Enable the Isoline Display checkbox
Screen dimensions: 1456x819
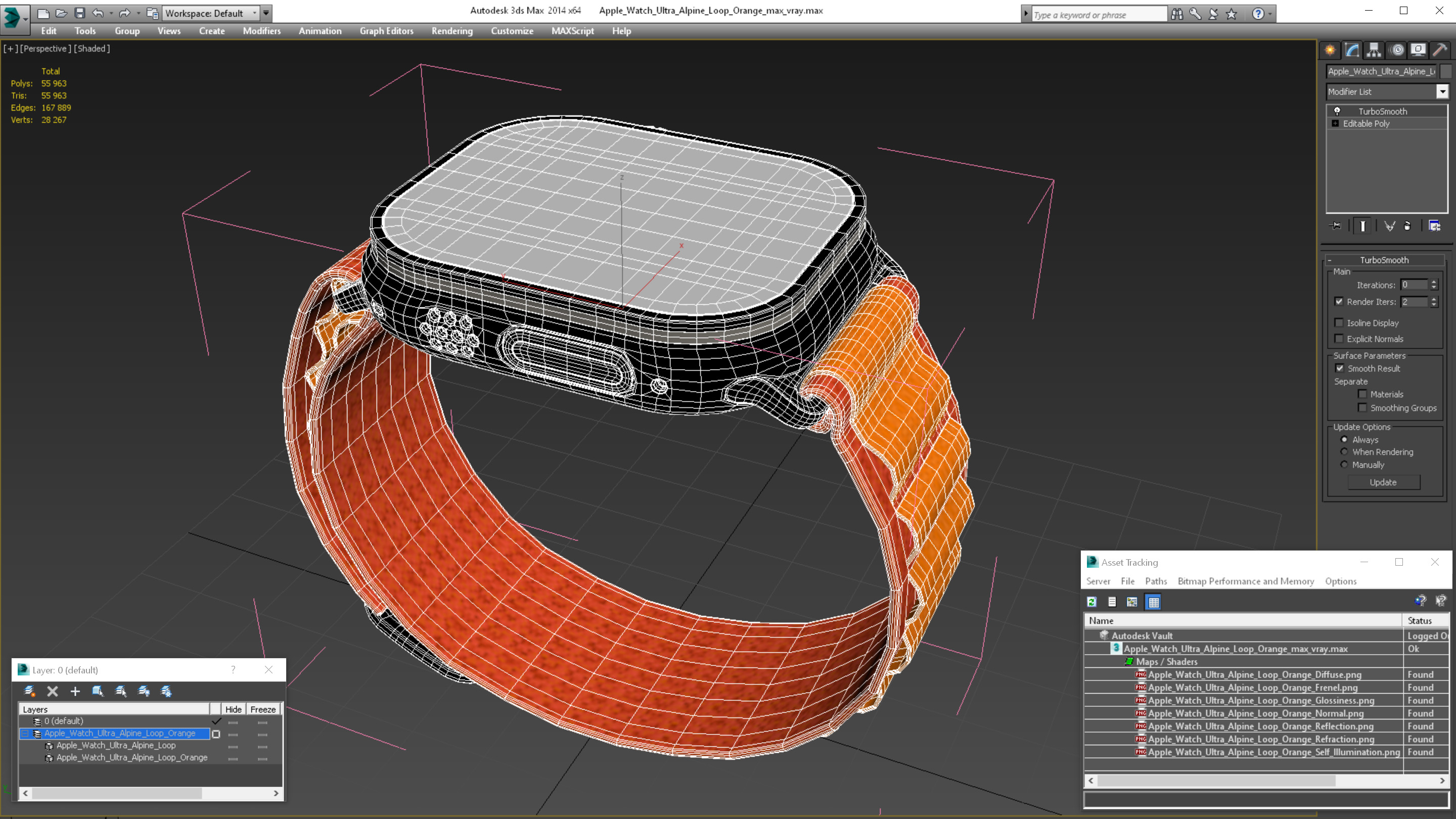pyautogui.click(x=1339, y=323)
